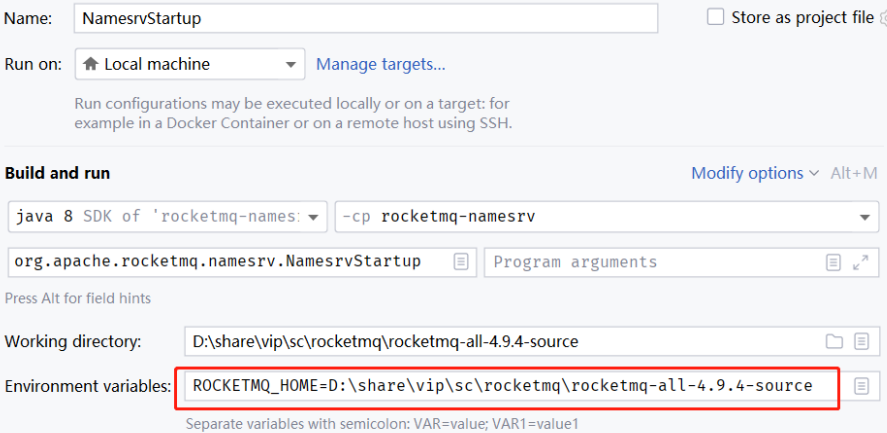Click the main class NamesrvStartup field
The image size is (887, 433).
click(230, 262)
